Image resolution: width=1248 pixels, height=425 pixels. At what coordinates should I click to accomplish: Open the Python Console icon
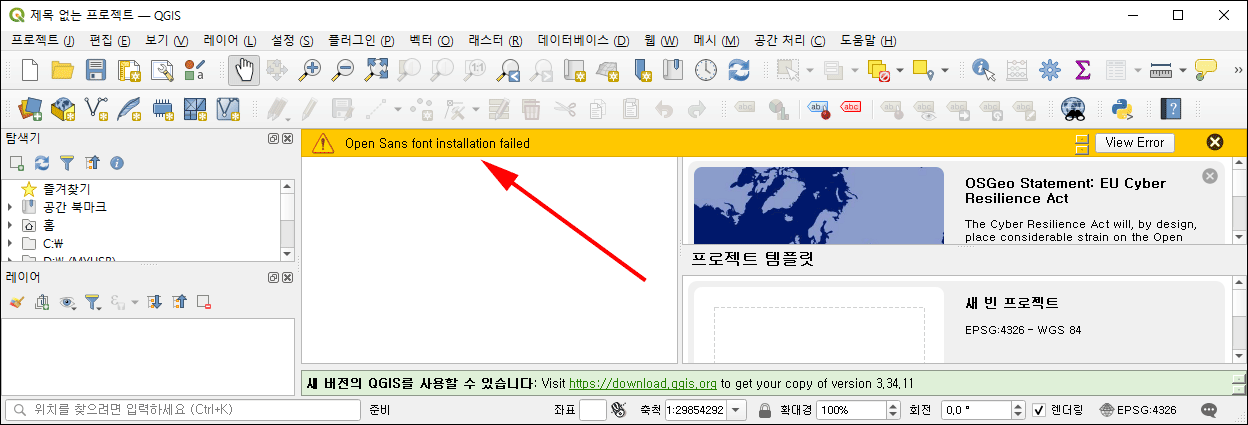[x=1121, y=108]
